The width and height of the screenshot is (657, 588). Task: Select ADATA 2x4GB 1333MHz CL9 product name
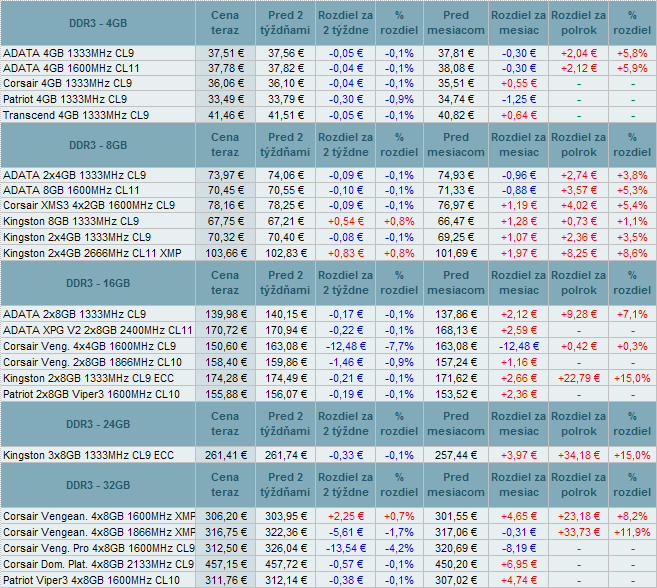[75, 175]
